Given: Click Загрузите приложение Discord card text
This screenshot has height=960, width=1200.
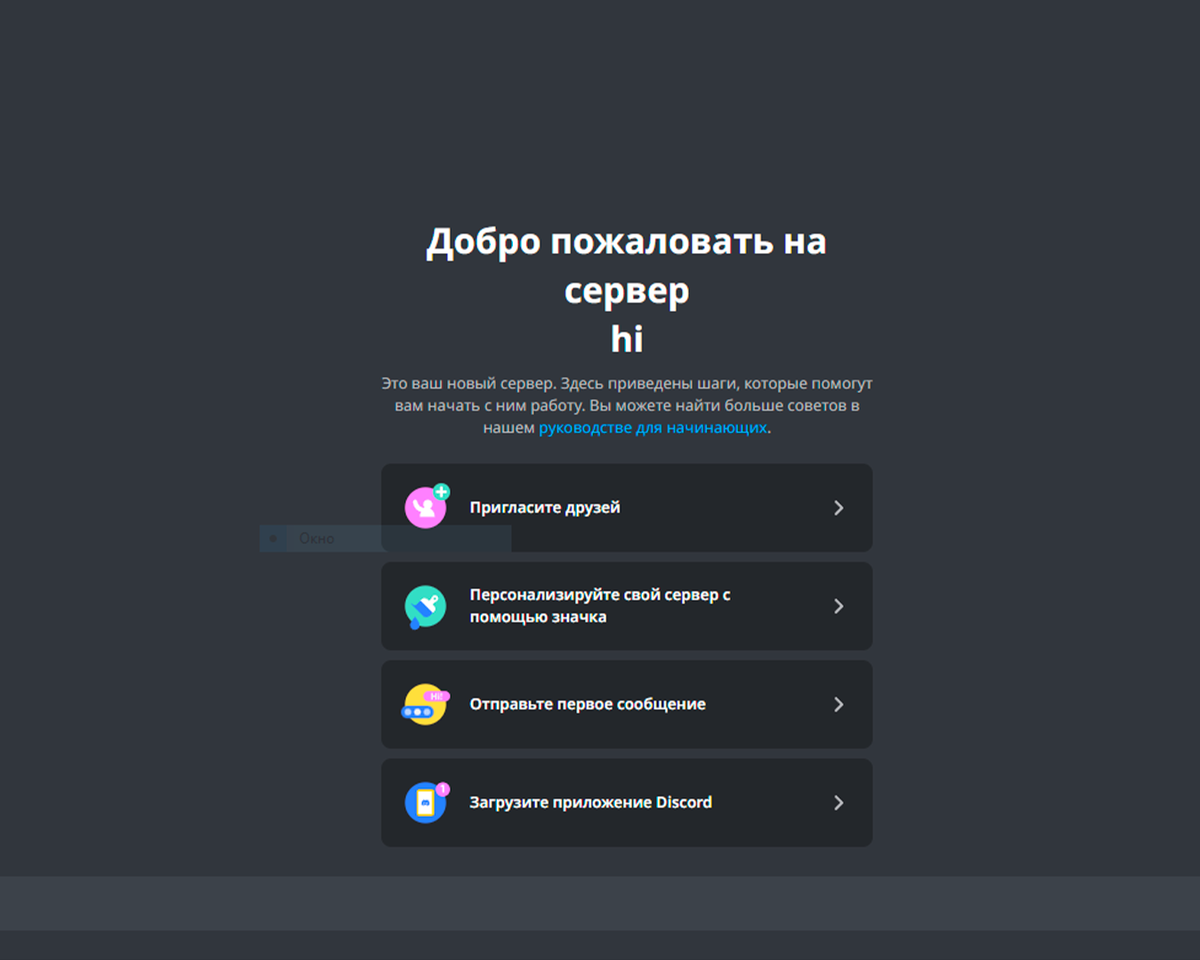Looking at the screenshot, I should click(591, 803).
